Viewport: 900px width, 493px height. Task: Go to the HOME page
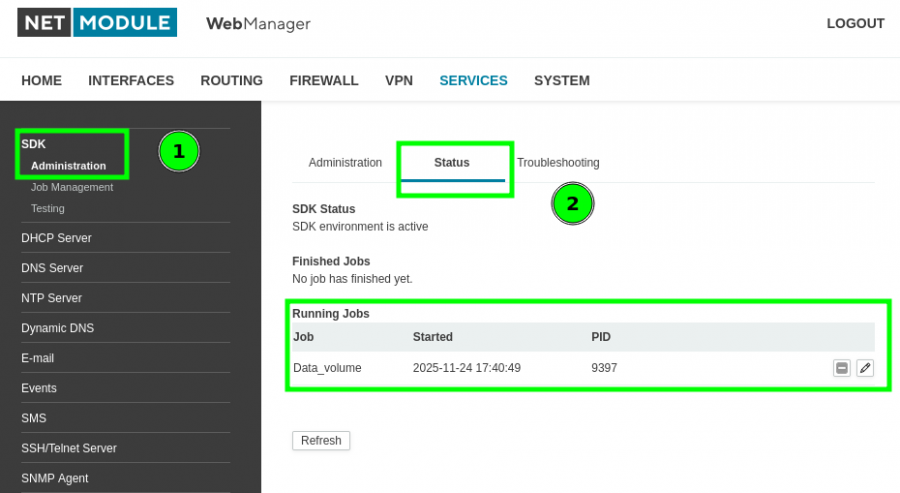(41, 81)
